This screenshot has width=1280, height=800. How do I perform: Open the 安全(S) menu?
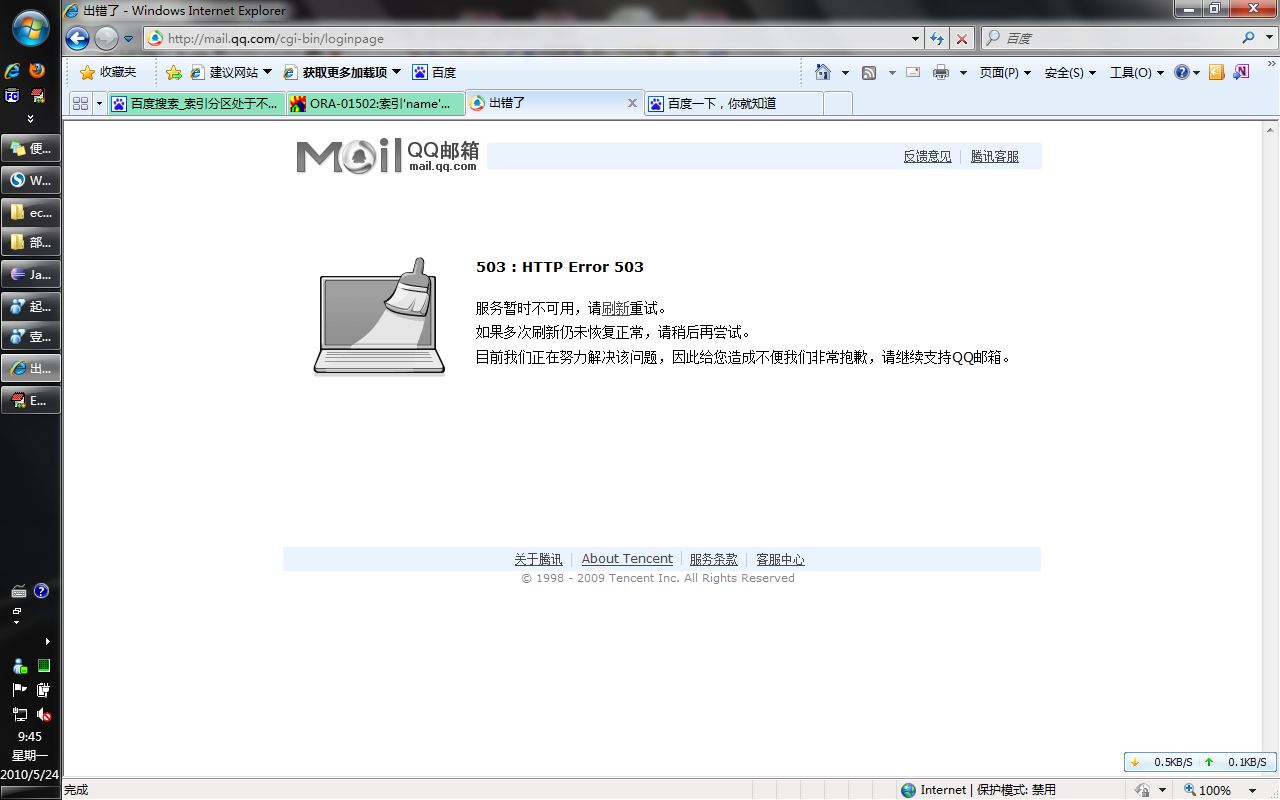(x=1070, y=72)
